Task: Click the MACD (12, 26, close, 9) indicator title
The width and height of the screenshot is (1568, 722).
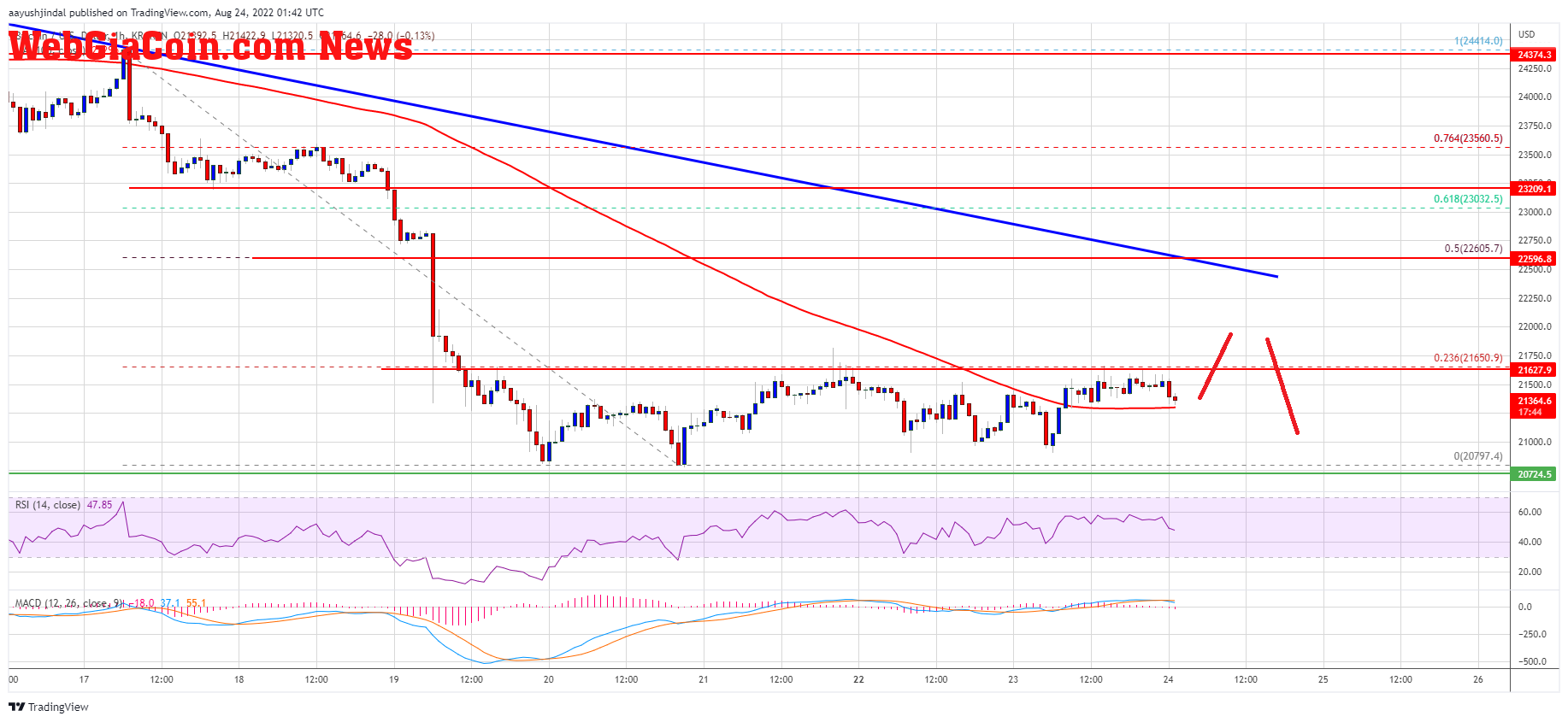Action: click(68, 603)
